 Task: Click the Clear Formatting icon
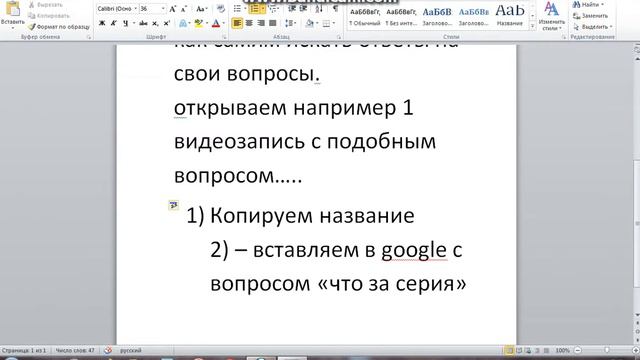click(220, 9)
